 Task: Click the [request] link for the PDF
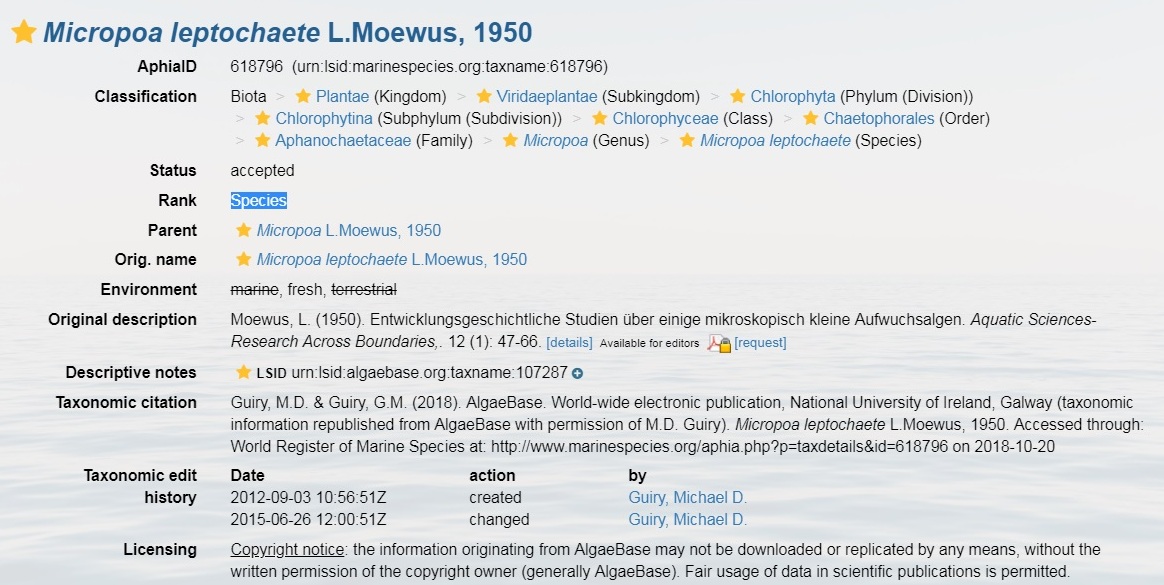tap(760, 343)
